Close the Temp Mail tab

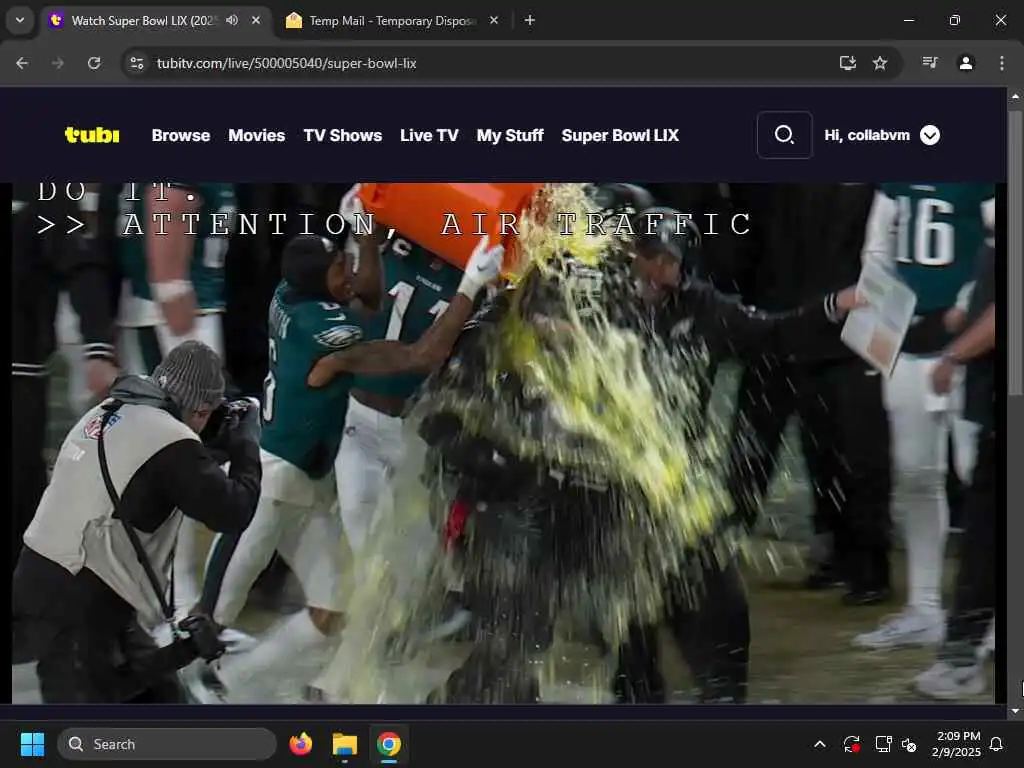coord(494,20)
